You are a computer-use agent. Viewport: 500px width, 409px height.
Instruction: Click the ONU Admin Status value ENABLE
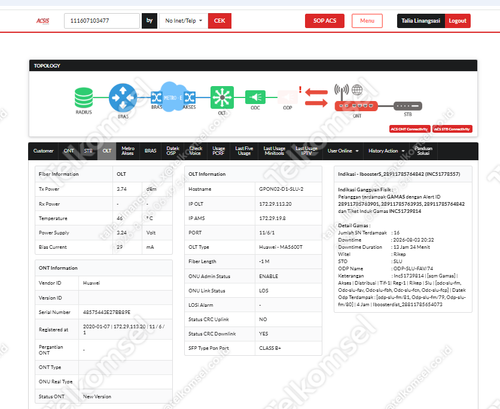pos(268,276)
